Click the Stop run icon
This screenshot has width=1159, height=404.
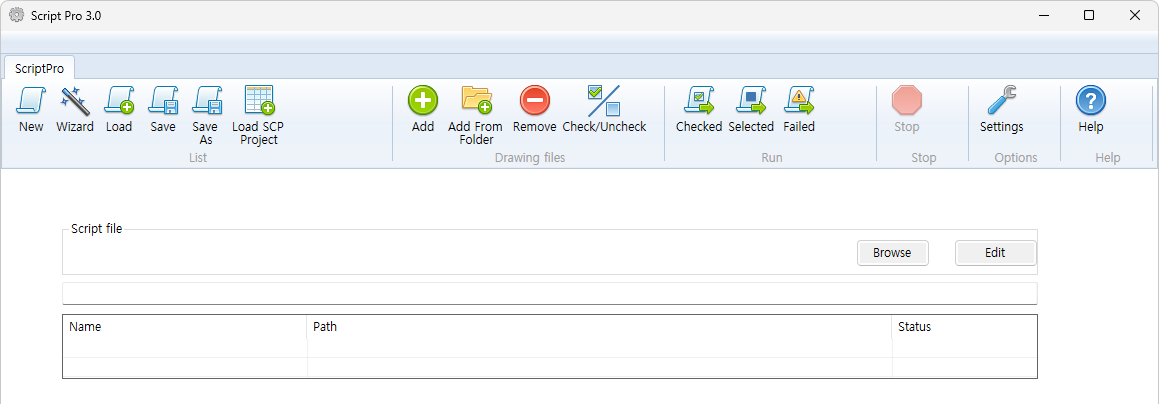(907, 100)
